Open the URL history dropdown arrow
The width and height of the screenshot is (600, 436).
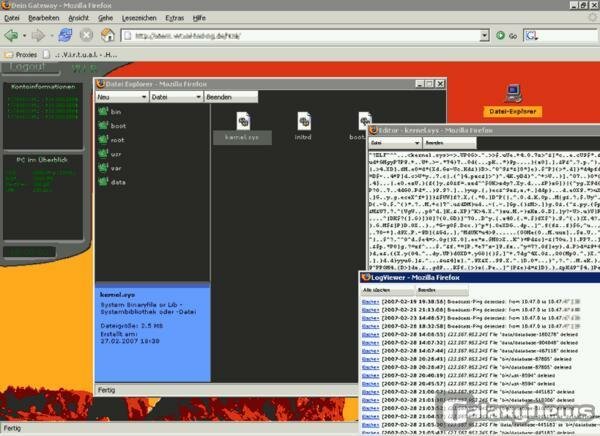(x=484, y=36)
